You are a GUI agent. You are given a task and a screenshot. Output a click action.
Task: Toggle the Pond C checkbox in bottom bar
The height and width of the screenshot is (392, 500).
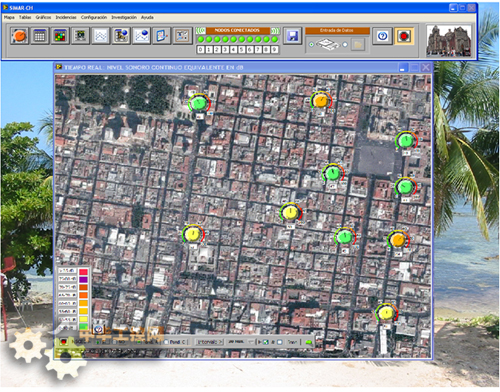166,342
